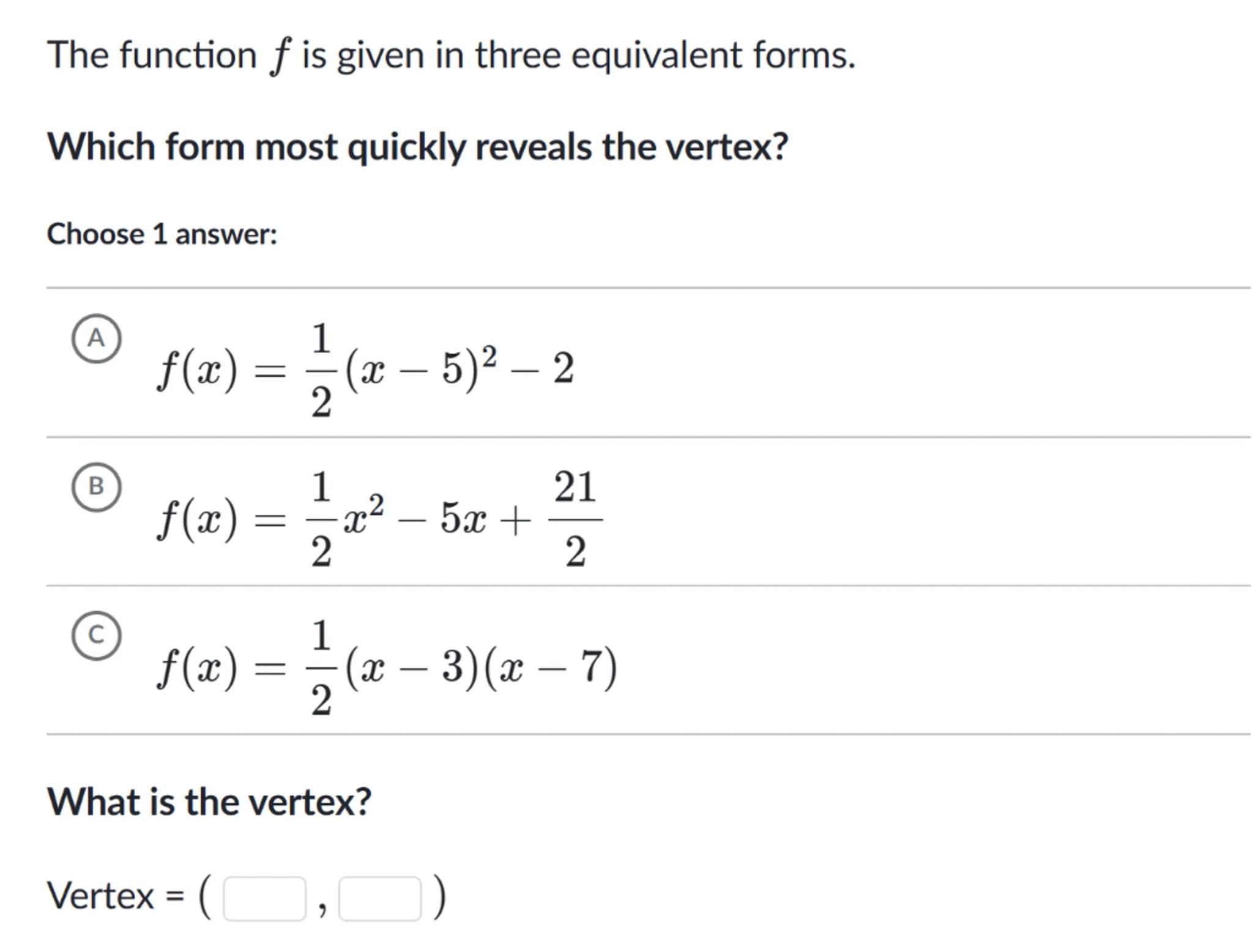Image resolution: width=1253 pixels, height=952 pixels.
Task: Click the f(x) label in option A
Action: point(197,371)
